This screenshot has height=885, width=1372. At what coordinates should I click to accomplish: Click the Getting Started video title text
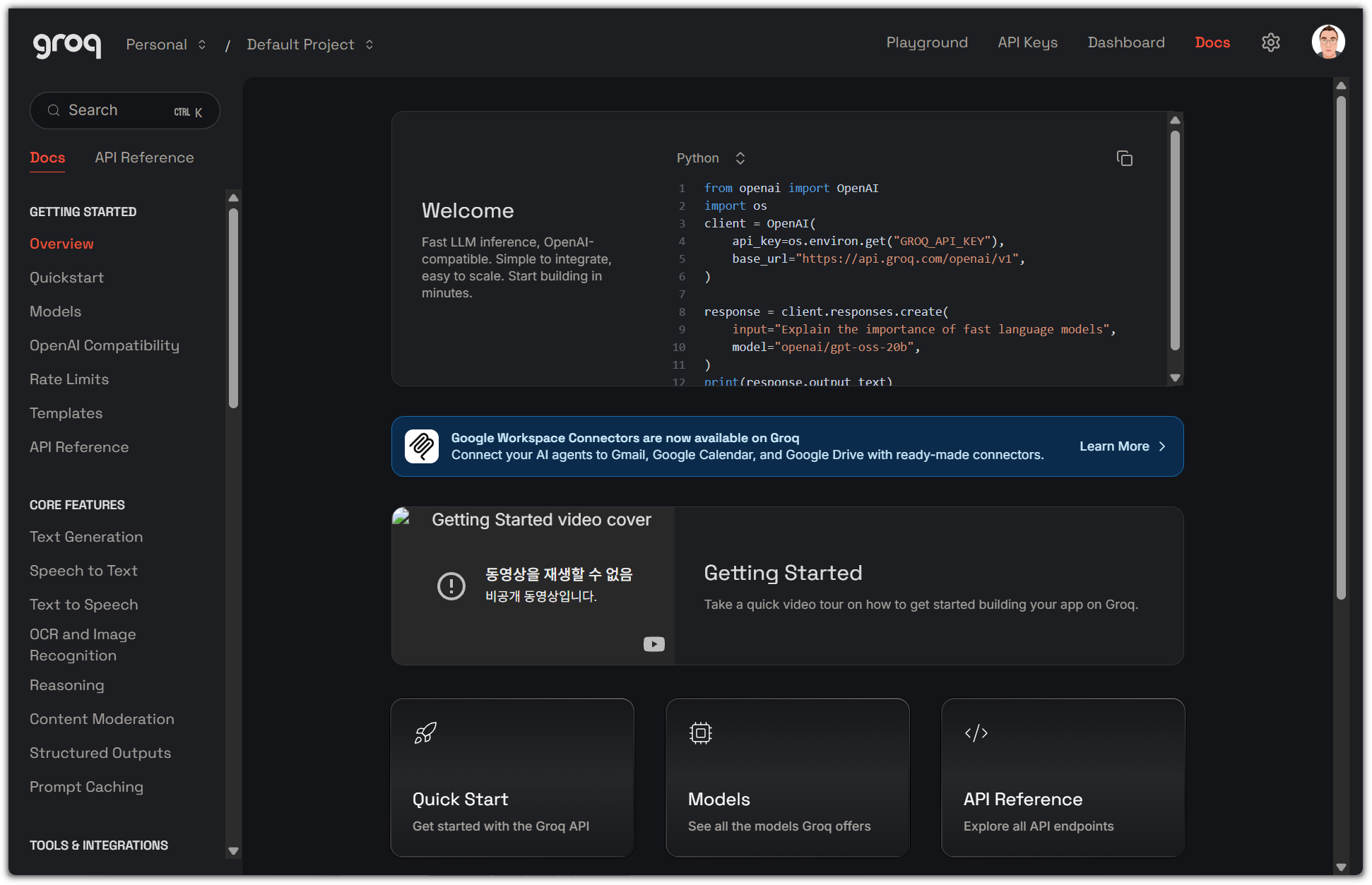783,573
